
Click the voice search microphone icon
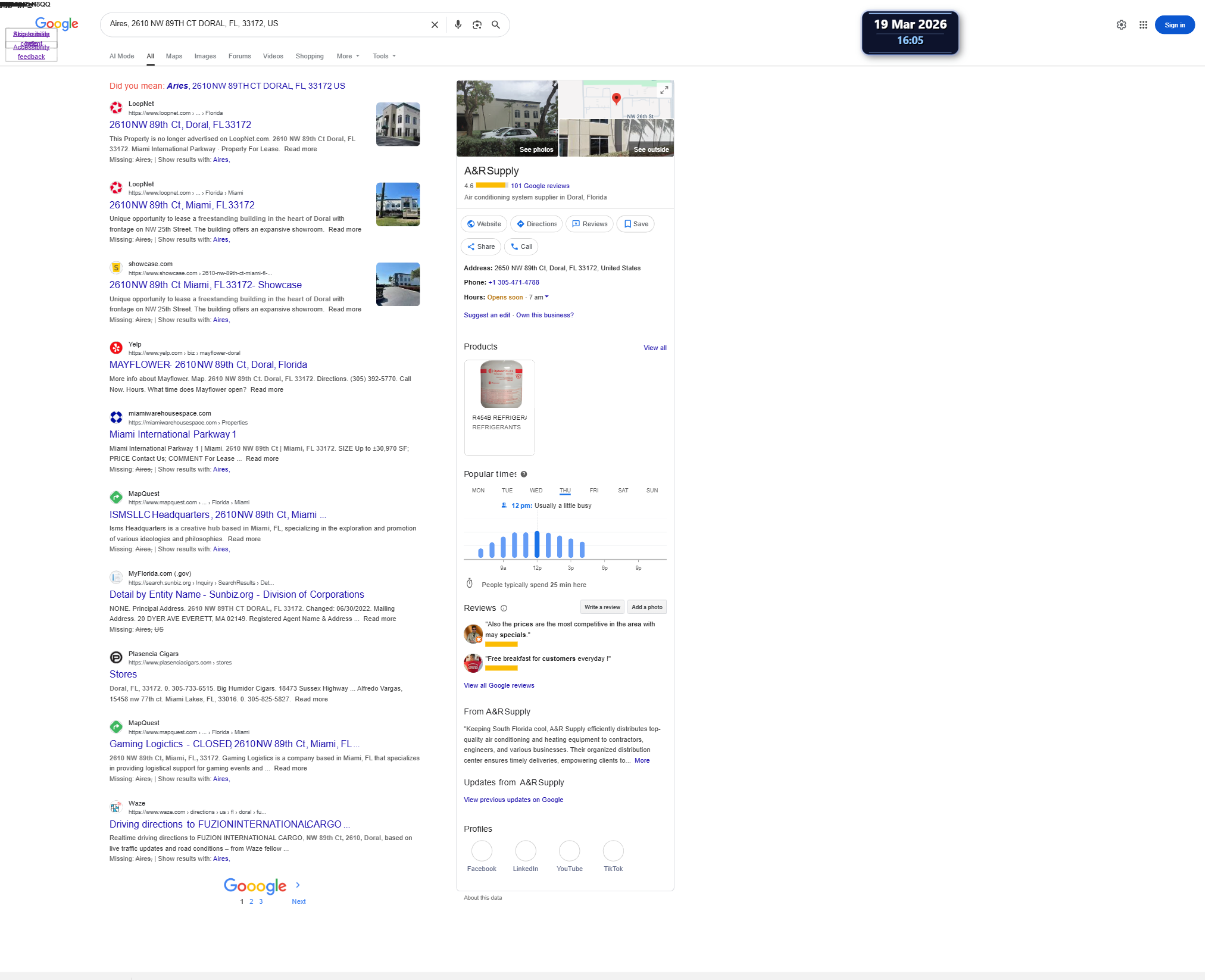coord(458,24)
